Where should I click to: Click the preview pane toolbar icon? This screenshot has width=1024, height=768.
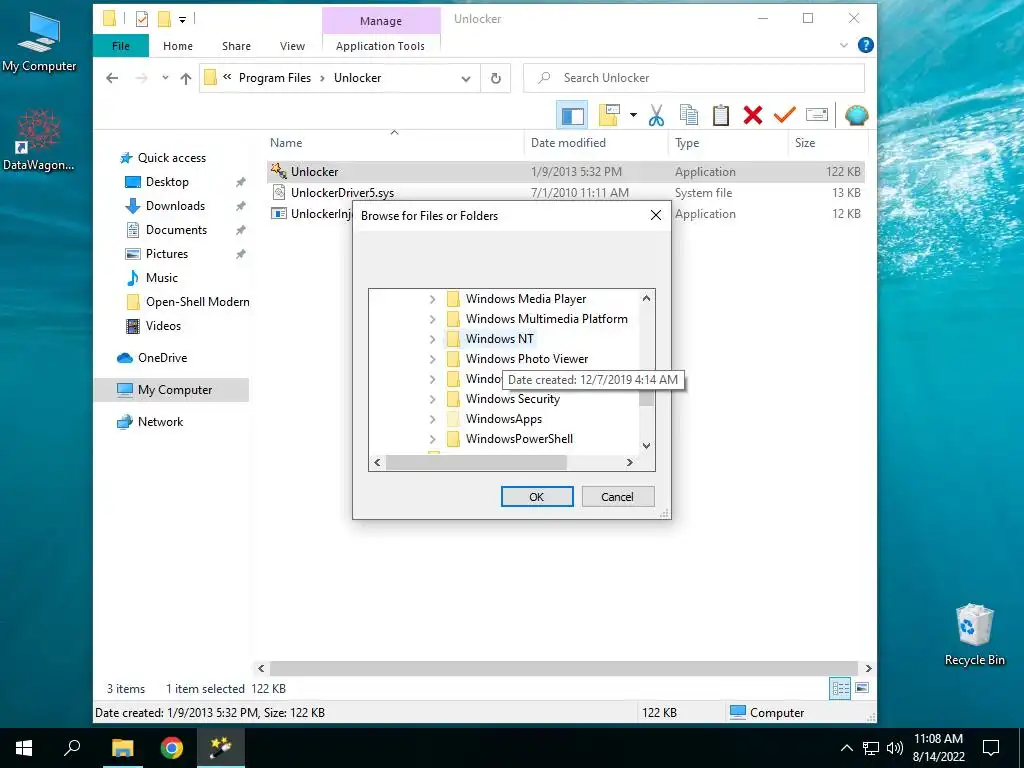(572, 116)
